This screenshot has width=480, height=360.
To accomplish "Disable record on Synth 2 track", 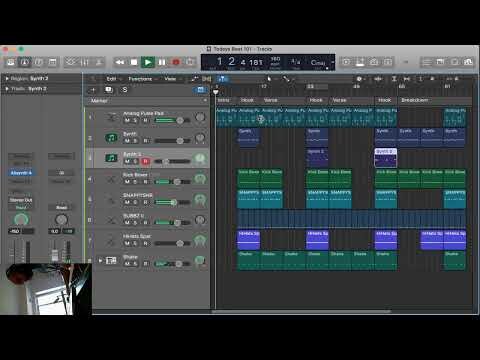I will (145, 161).
